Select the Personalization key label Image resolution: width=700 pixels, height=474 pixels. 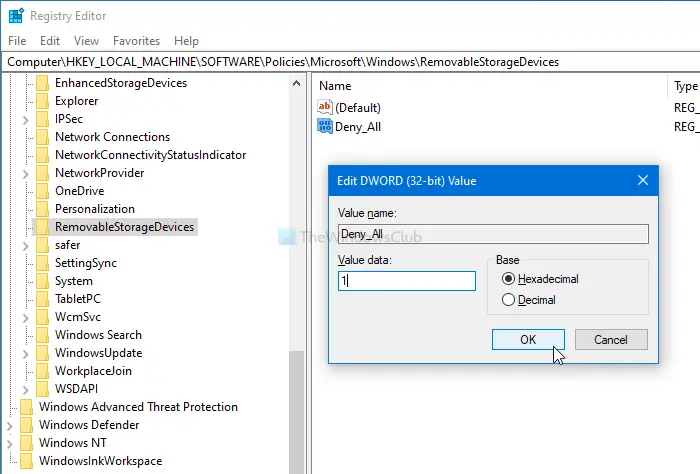[x=95, y=209]
